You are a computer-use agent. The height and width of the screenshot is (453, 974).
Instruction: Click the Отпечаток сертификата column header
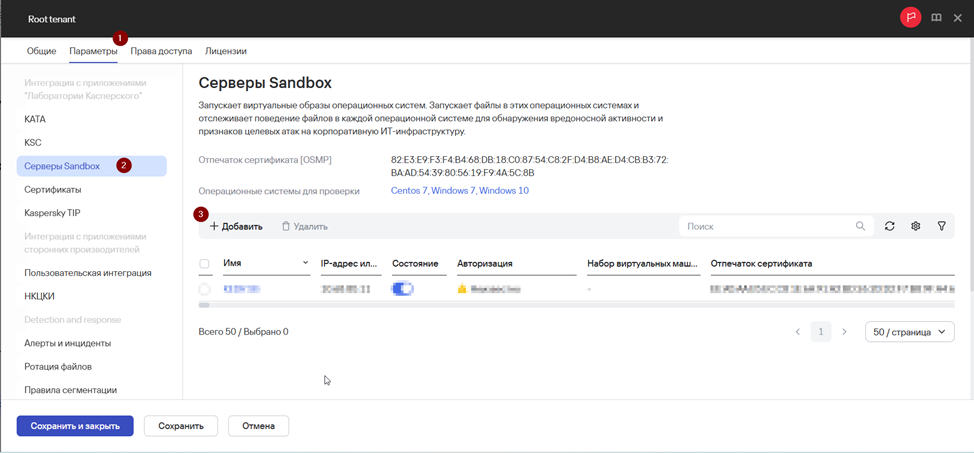click(762, 263)
